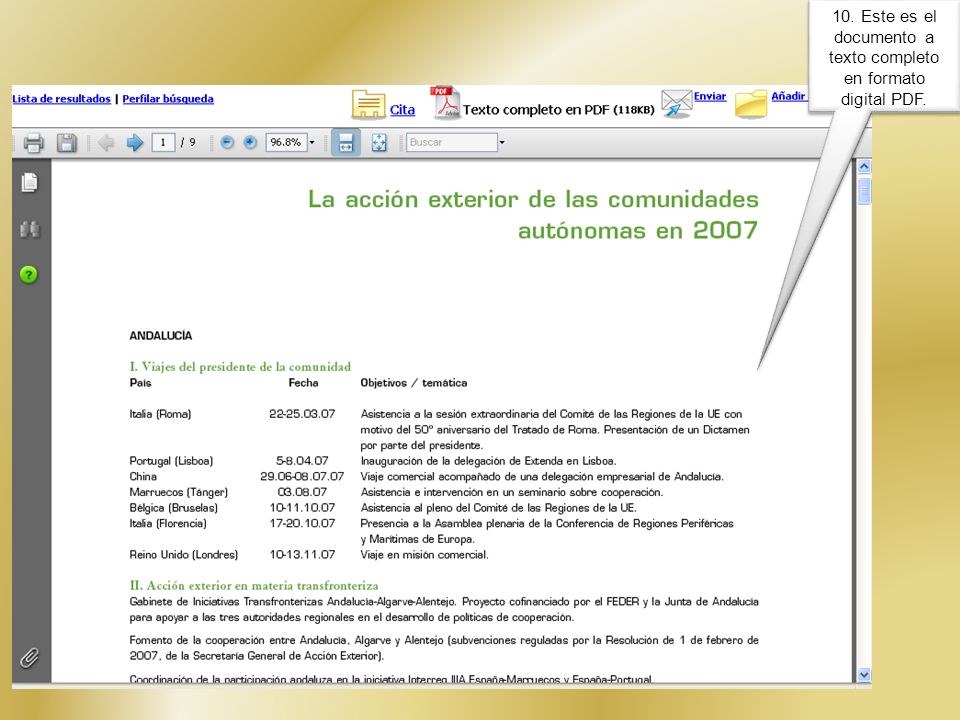Viewport: 960px width, 720px height.
Task: Click the Objetivos / temática column header
Action: 414,383
